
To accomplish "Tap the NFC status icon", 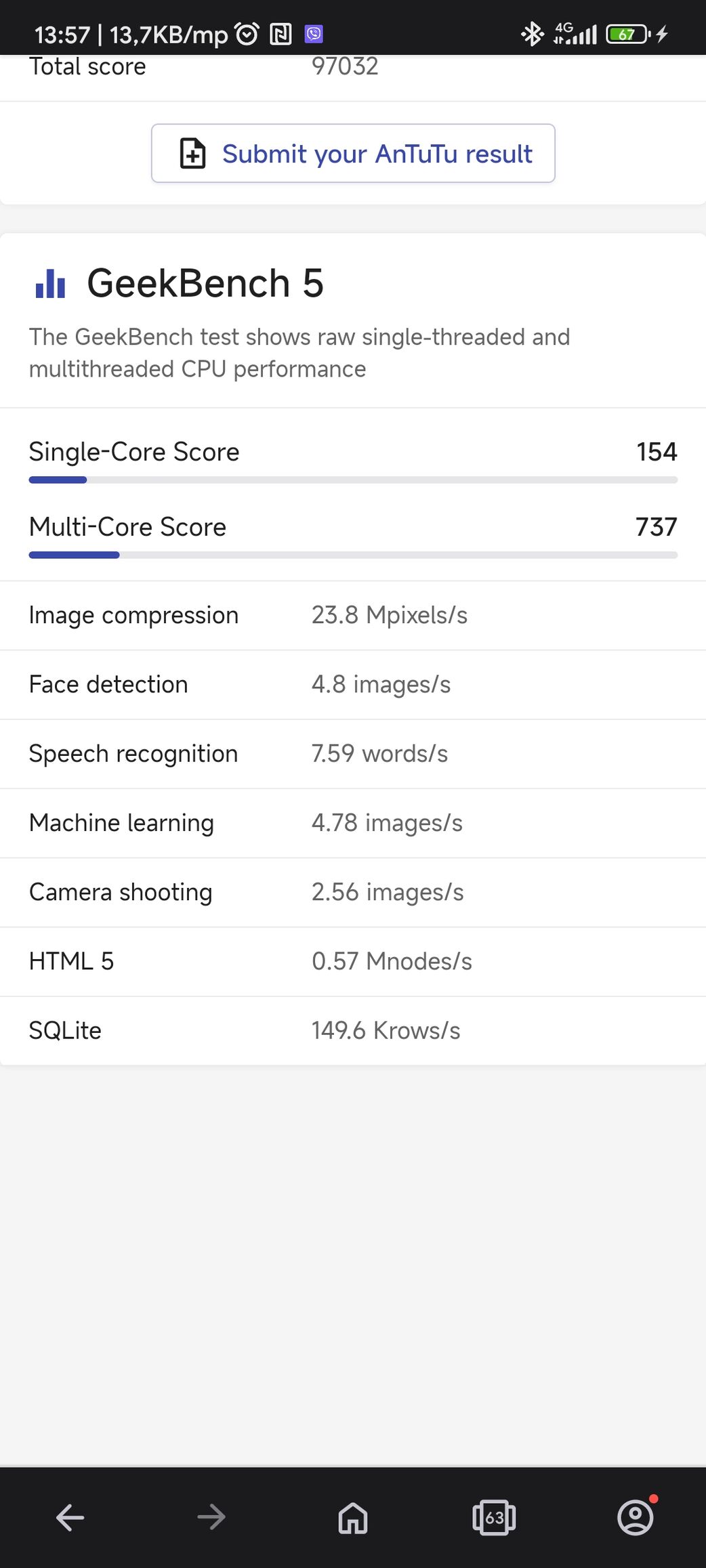I will pyautogui.click(x=281, y=34).
